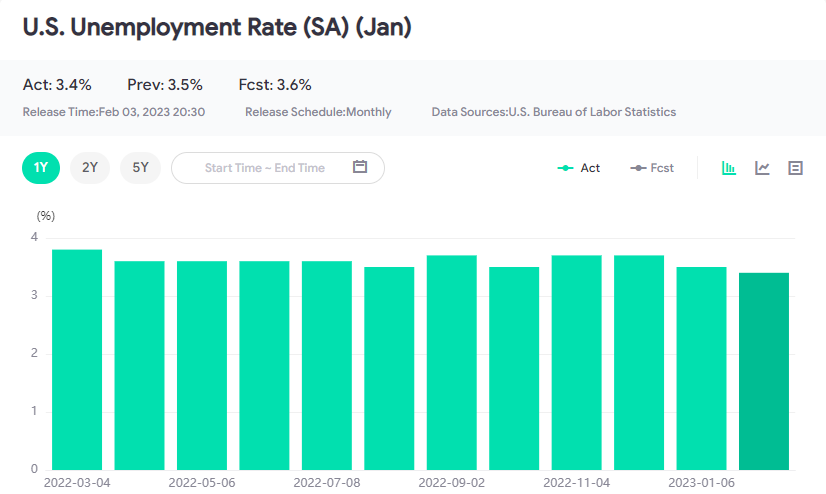This screenshot has width=826, height=494.
Task: Click the bar above the 2022-11-04 label
Action: (x=576, y=363)
